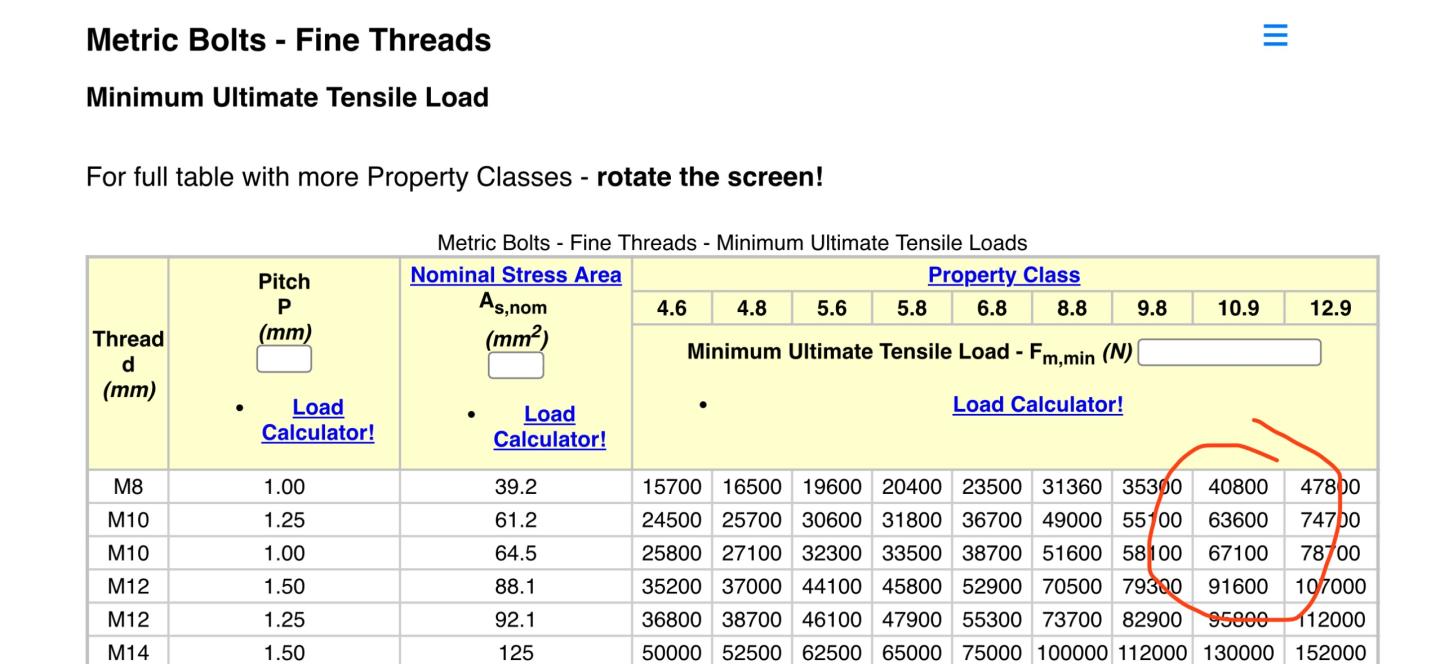Open the hamburger menu icon
1440x664 pixels.
tap(1275, 36)
